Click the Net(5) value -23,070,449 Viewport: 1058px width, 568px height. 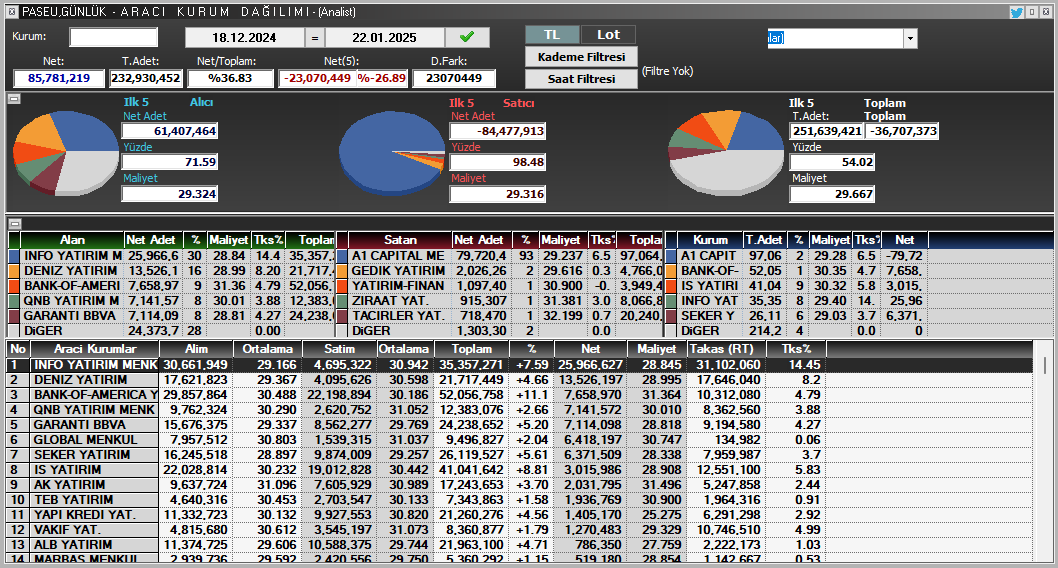(x=317, y=78)
